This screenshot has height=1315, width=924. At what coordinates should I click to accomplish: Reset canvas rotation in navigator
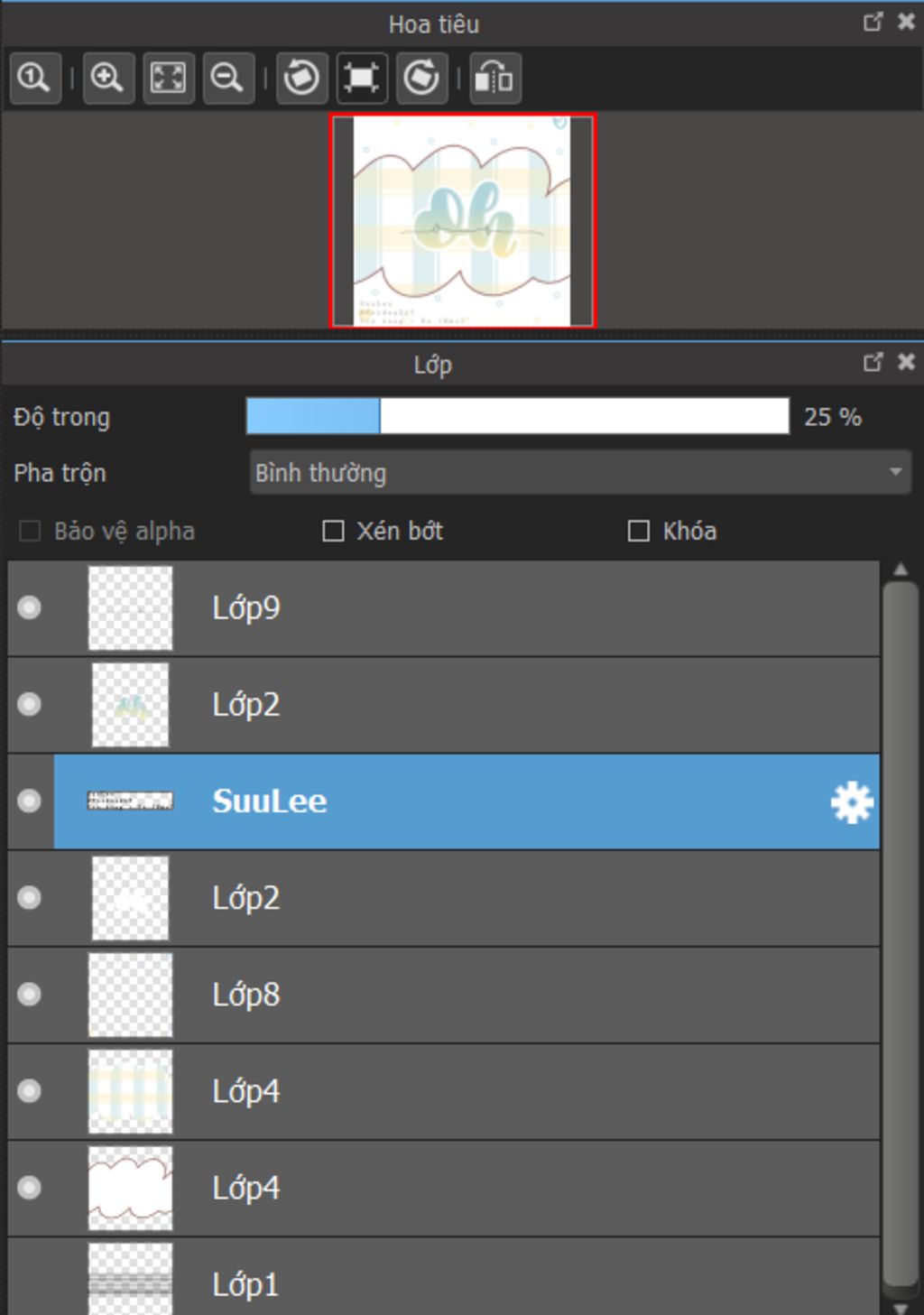[x=362, y=78]
